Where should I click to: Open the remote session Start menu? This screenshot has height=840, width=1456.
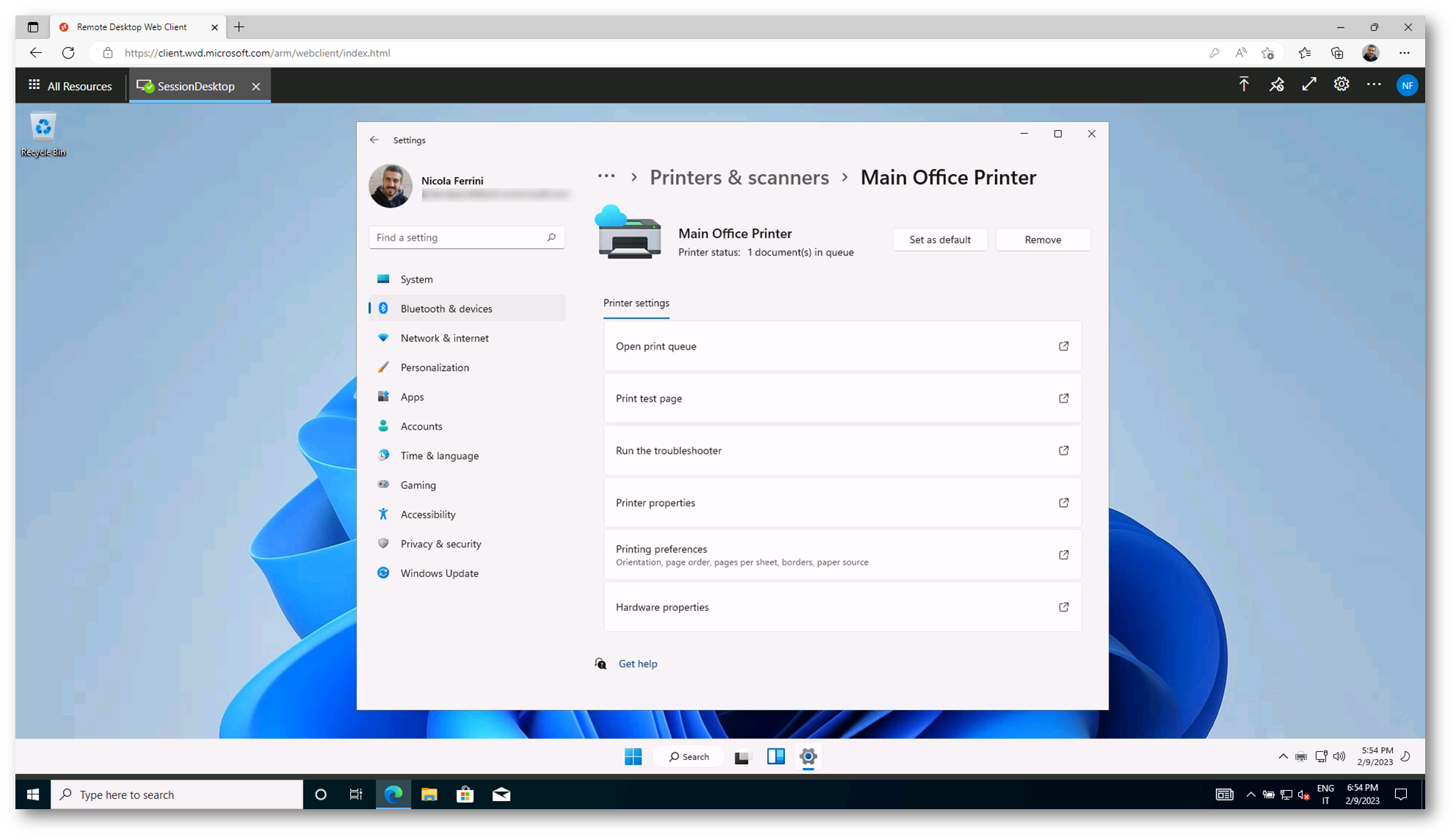point(633,756)
